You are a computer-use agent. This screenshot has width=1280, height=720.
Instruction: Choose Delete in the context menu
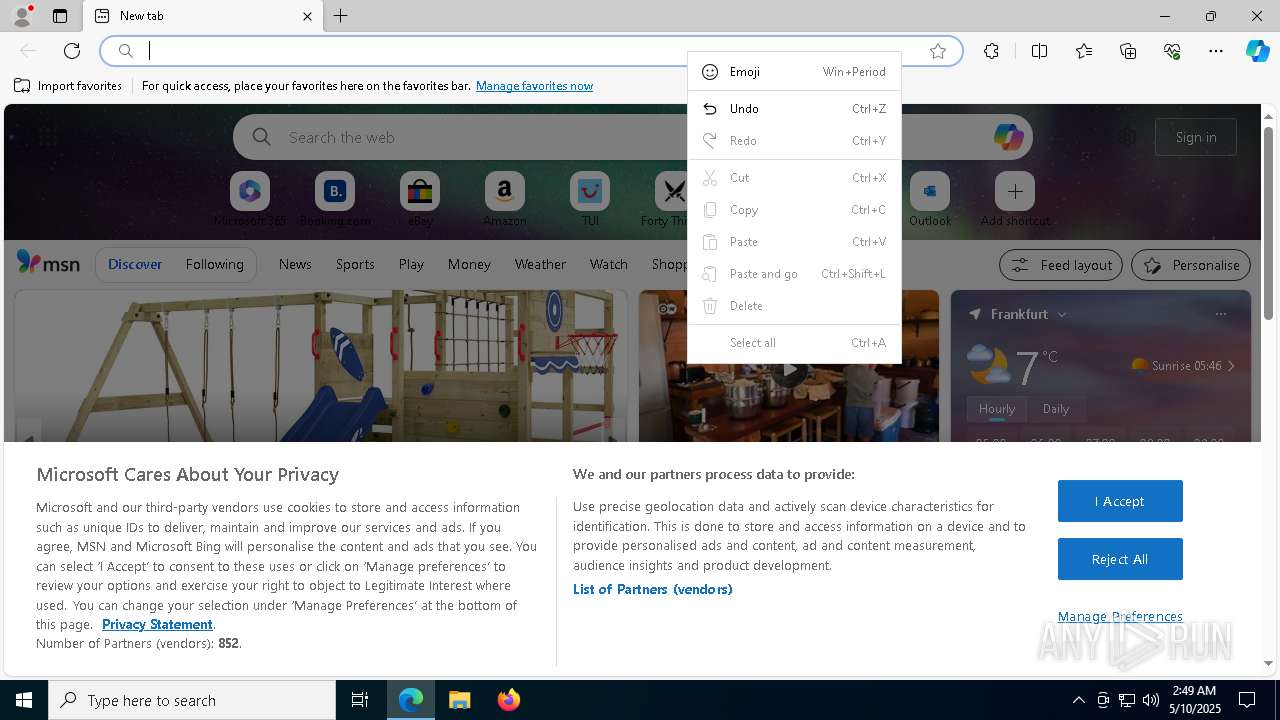tap(794, 306)
